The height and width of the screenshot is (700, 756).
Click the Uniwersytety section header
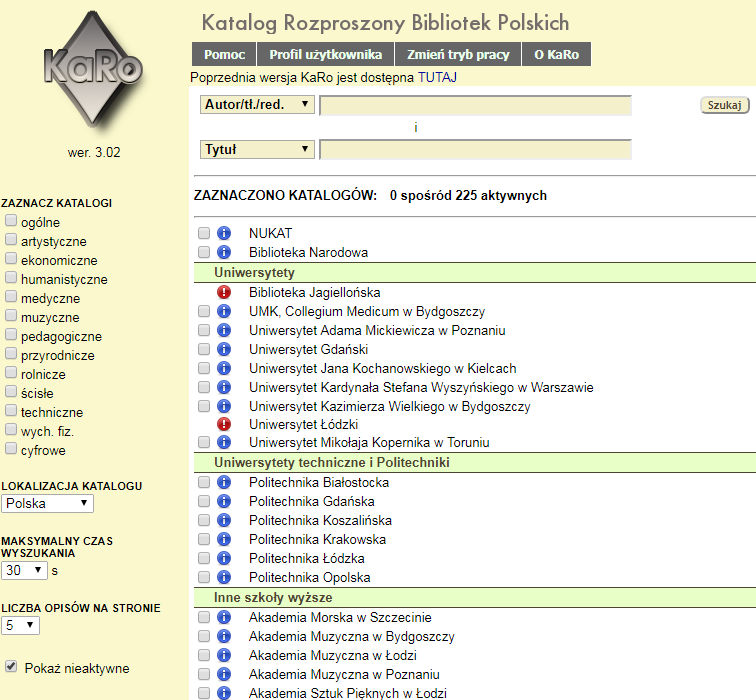coord(475,272)
